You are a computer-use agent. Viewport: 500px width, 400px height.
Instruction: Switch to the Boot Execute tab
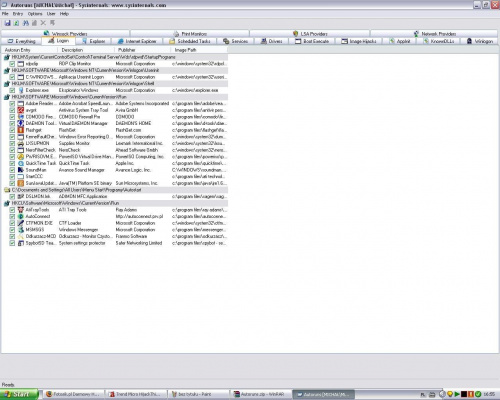click(312, 41)
